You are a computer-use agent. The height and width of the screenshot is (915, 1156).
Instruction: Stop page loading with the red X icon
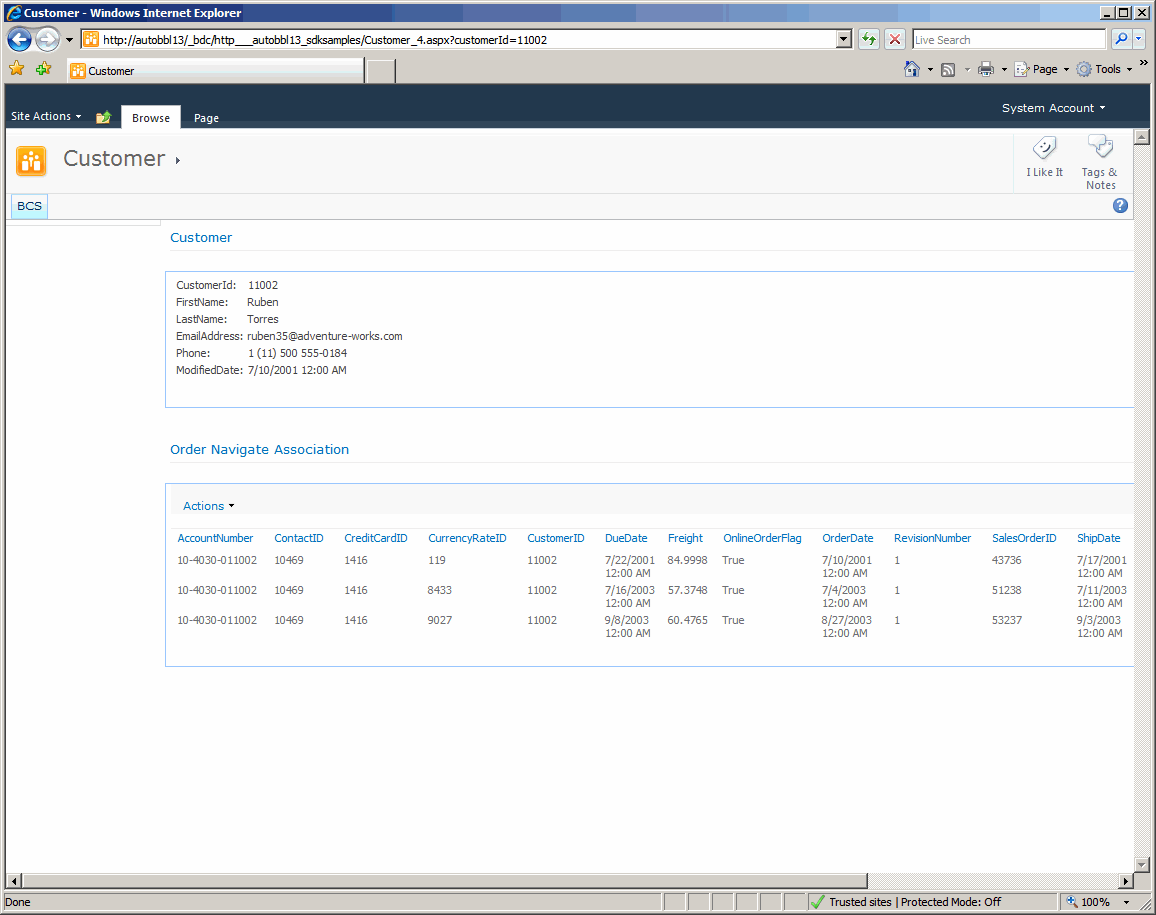(x=894, y=39)
